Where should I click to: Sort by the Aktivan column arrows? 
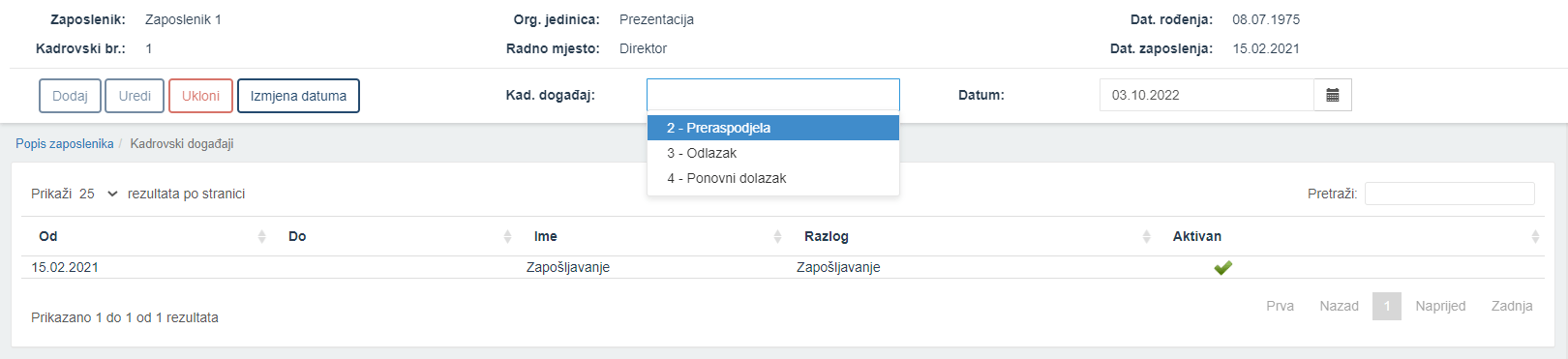pos(1535,236)
